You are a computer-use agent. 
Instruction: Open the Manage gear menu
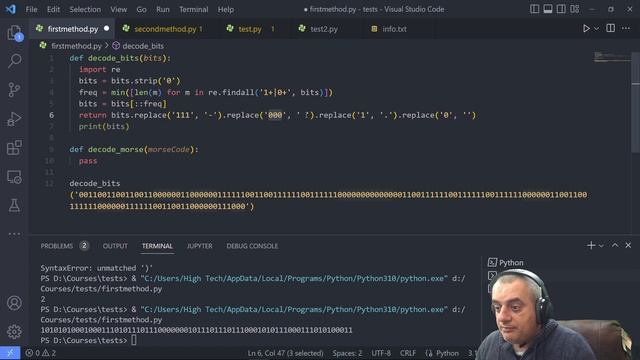pyautogui.click(x=14, y=331)
